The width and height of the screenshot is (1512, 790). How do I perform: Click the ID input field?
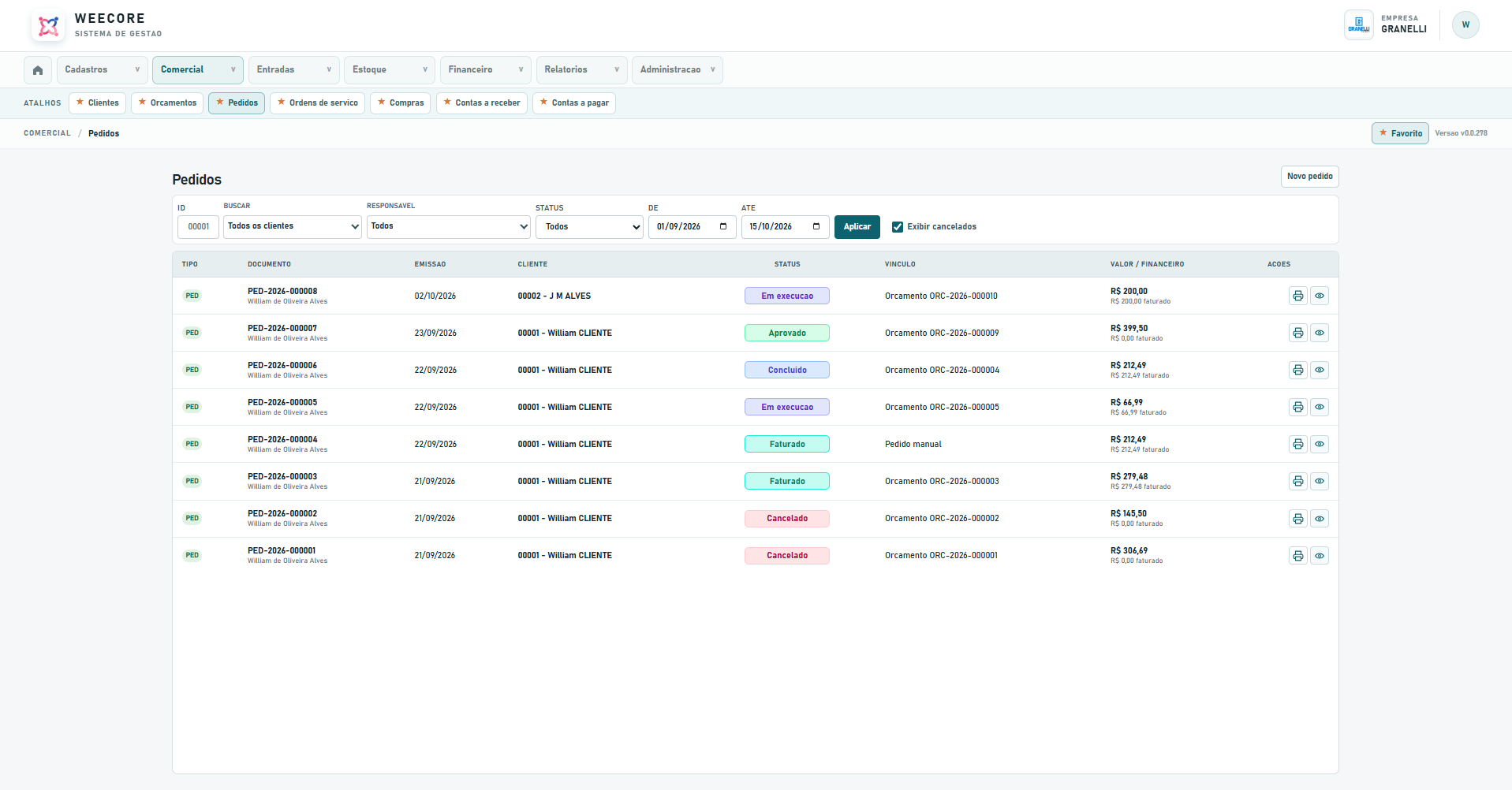point(198,227)
